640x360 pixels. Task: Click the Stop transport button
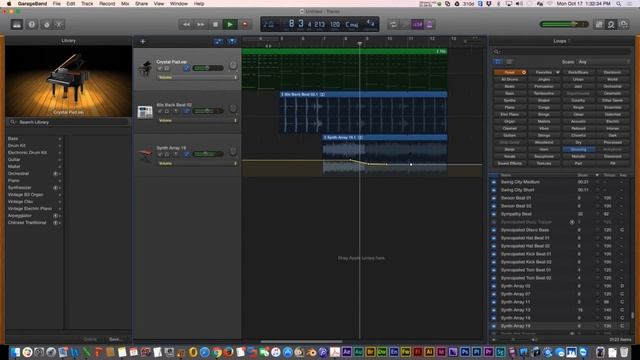[x=215, y=24]
